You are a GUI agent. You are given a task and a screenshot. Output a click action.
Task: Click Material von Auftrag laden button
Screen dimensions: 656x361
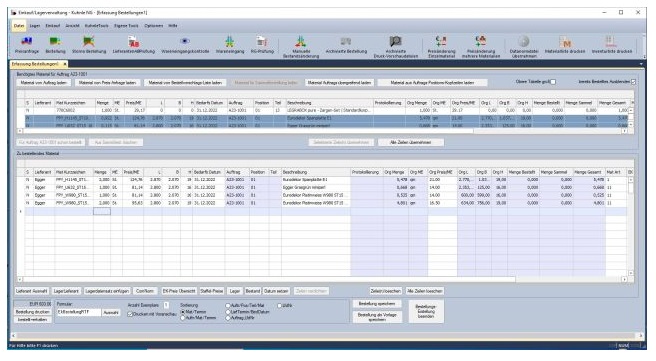click(44, 83)
